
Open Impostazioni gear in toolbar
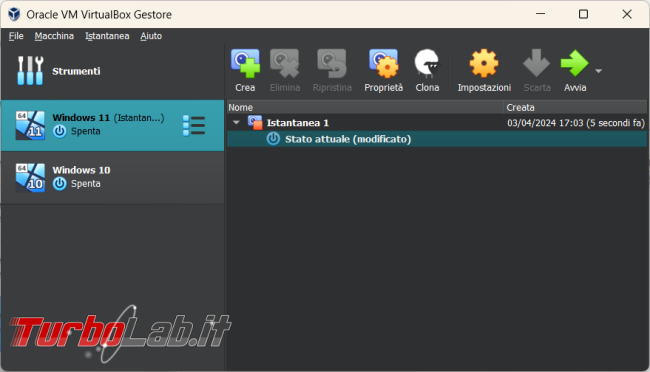pyautogui.click(x=484, y=64)
